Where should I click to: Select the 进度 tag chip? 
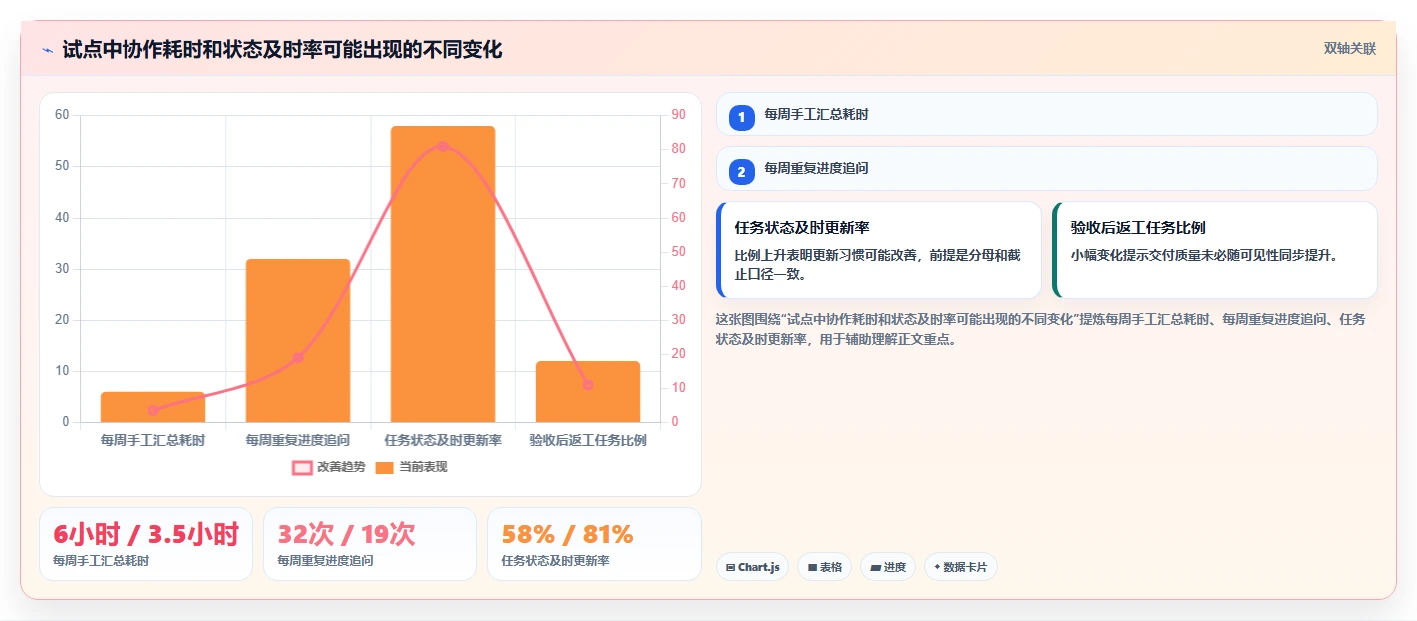(888, 567)
